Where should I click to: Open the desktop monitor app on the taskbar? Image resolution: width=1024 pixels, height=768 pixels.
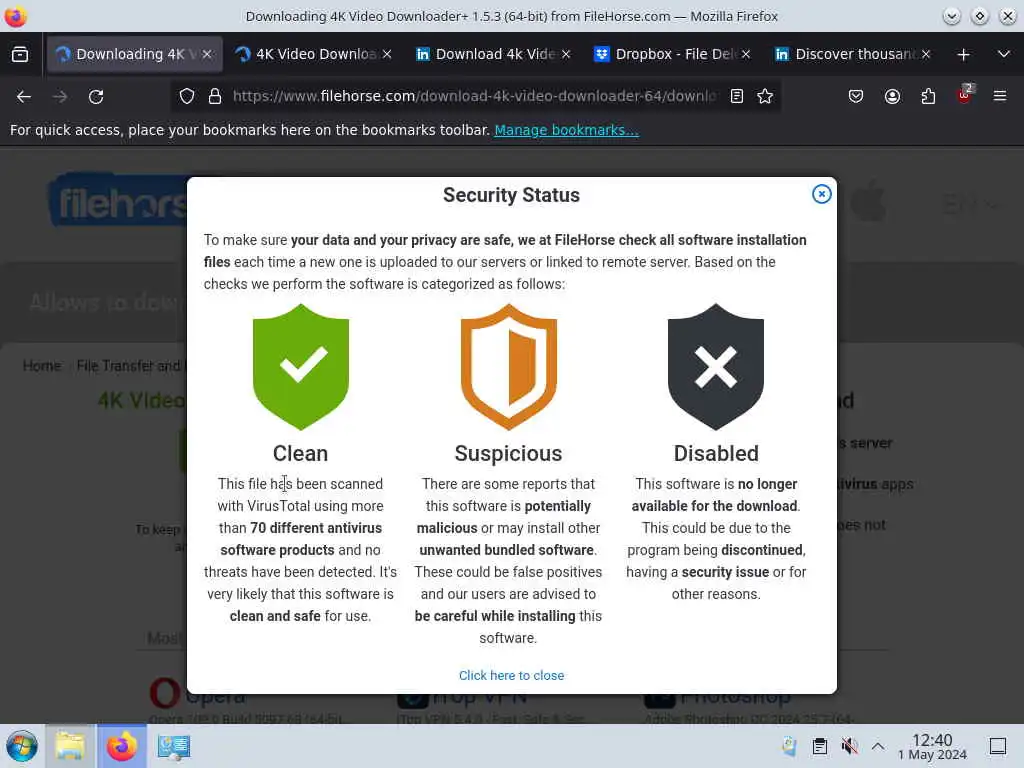click(174, 746)
